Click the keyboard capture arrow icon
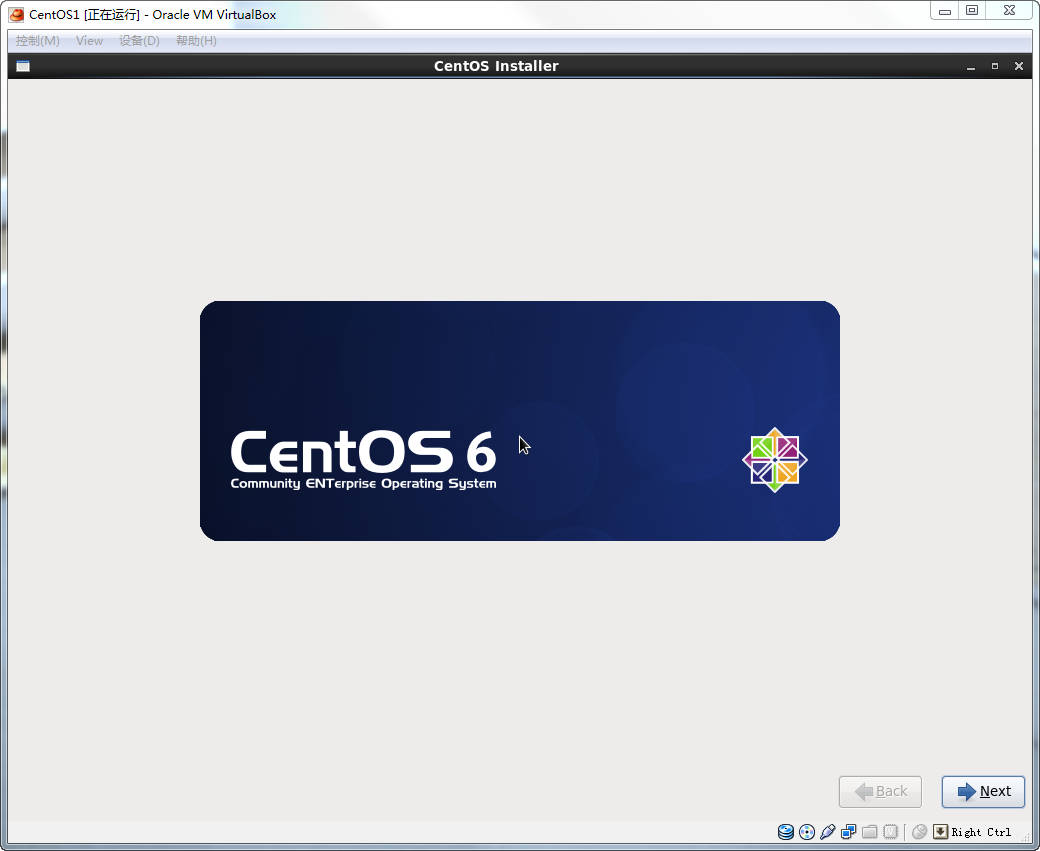Viewport: 1040px width, 851px height. click(x=941, y=832)
